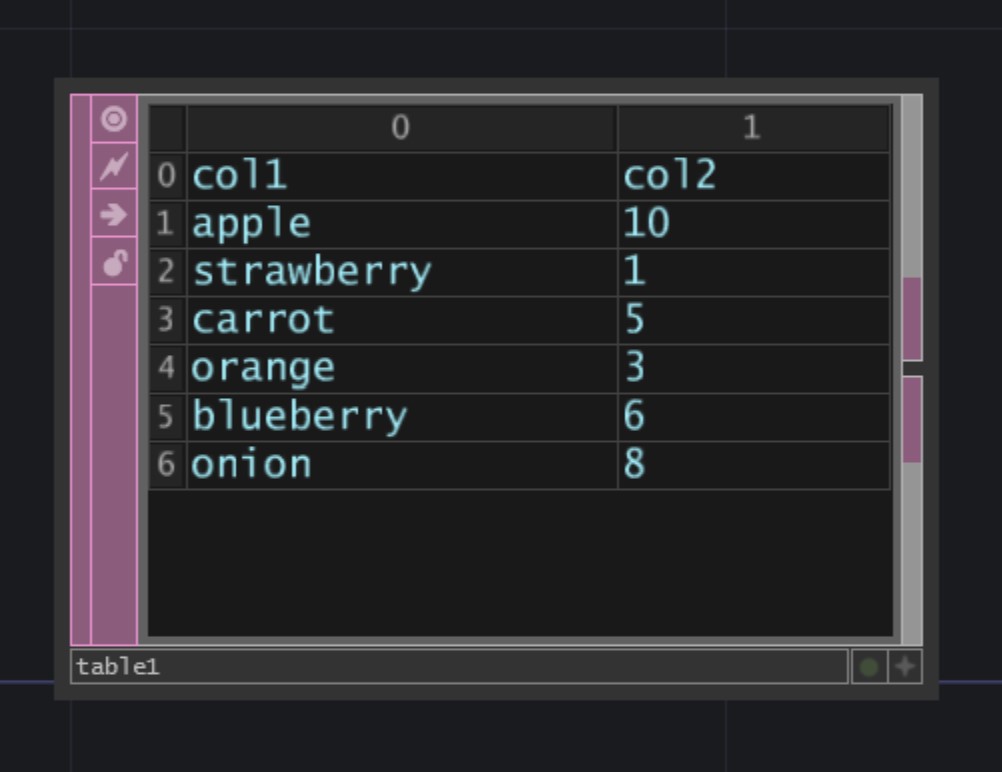Click row index 0 header
This screenshot has height=772, width=1002.
tap(167, 176)
